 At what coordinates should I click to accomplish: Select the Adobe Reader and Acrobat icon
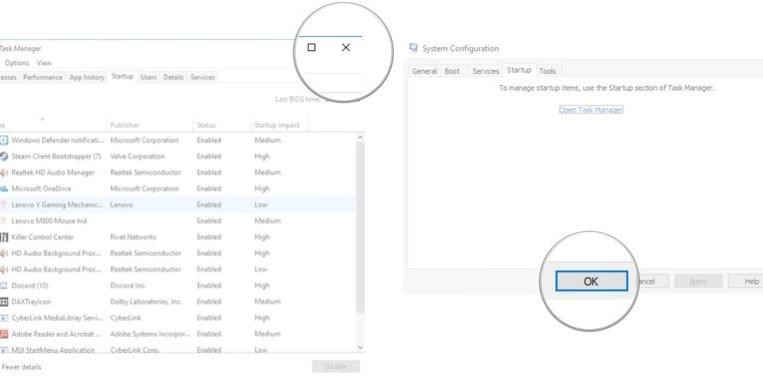pyautogui.click(x=4, y=334)
